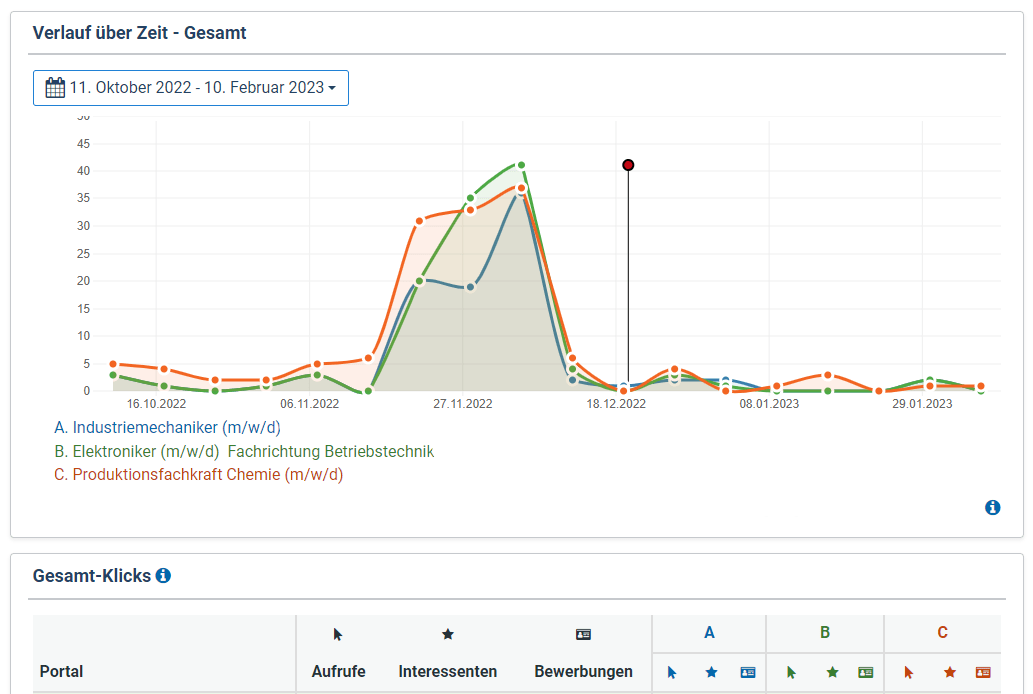
Task: Hide Produktionsfachkraft Chemie series in legend
Action: 198,474
